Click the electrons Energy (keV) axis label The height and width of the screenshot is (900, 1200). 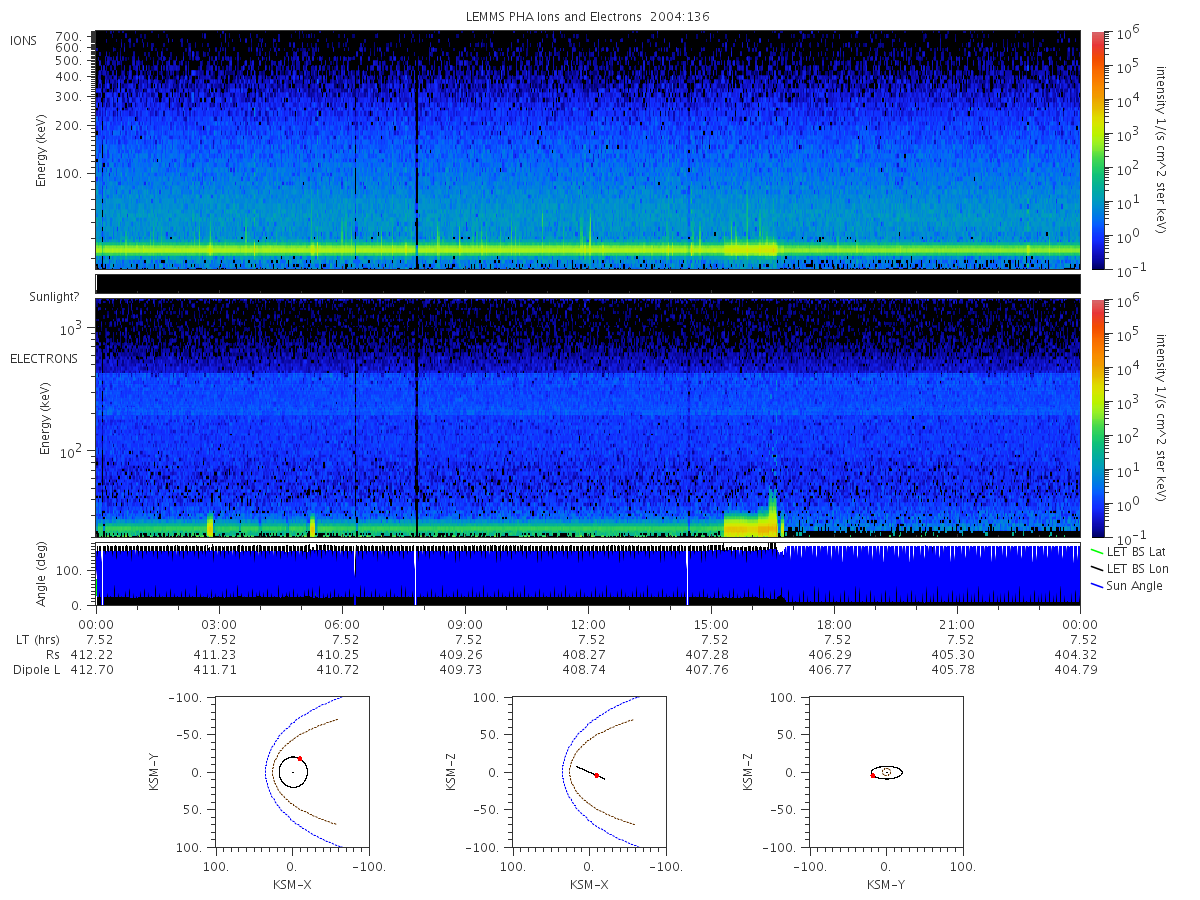click(x=44, y=418)
